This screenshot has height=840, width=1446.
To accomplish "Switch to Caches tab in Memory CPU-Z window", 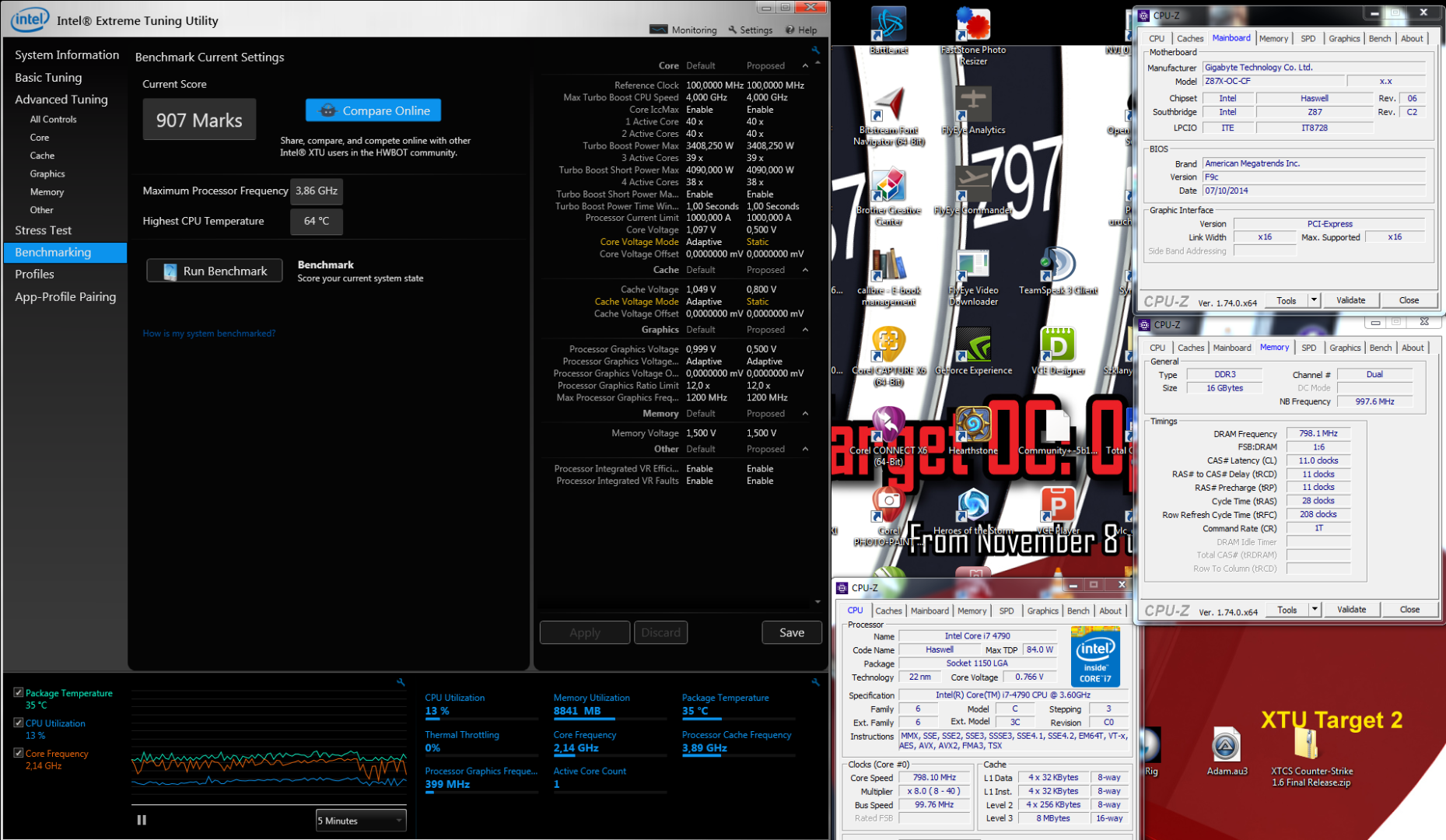I will [1191, 348].
